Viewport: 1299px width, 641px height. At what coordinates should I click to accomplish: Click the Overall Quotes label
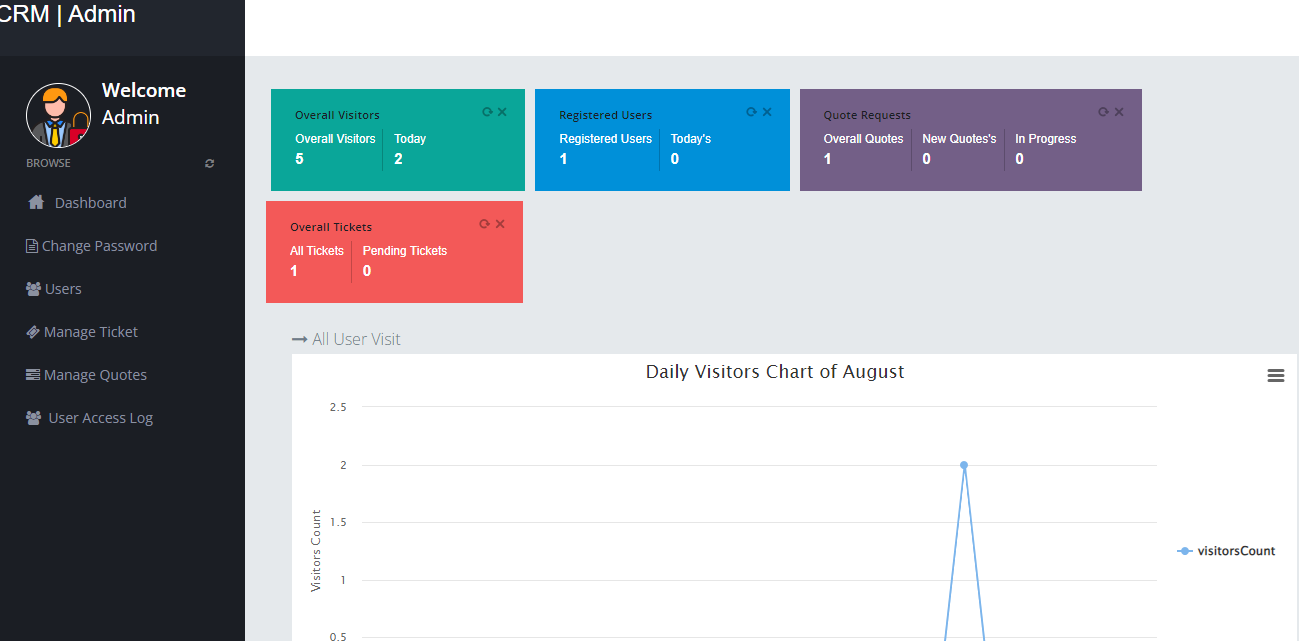pyautogui.click(x=863, y=139)
